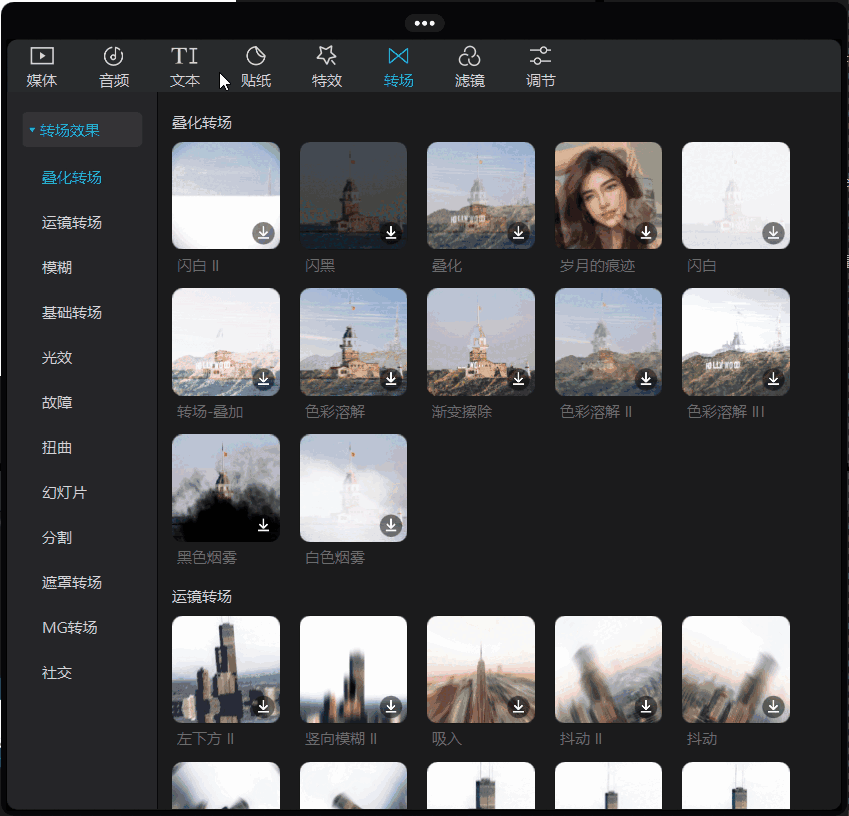Click download icon on 黑色烟雾 thumbnail

(x=263, y=525)
